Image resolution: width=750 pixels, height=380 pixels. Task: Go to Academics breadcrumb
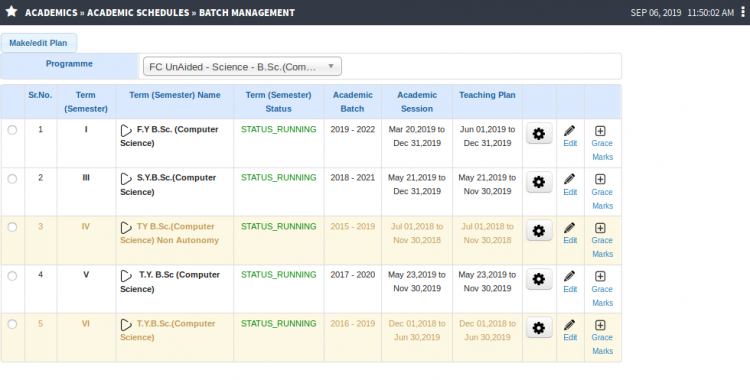point(51,12)
